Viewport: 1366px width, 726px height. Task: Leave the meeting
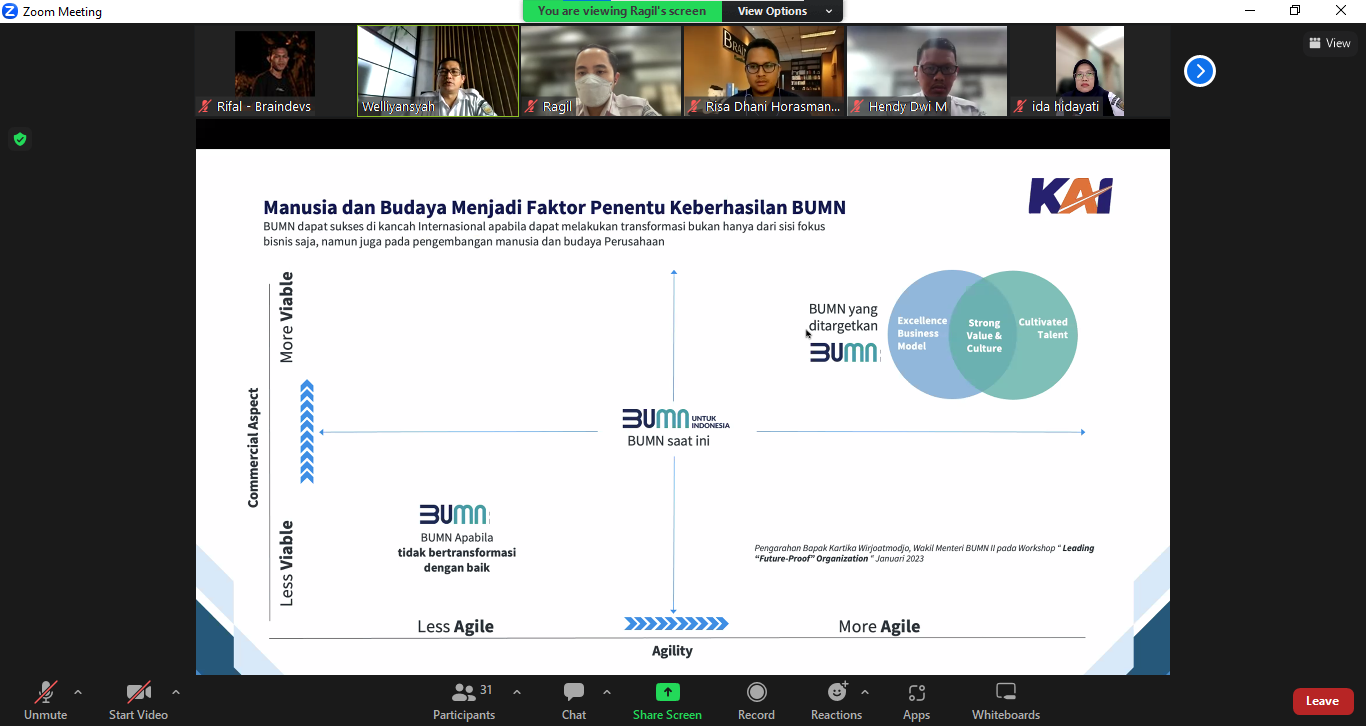[x=1322, y=701]
